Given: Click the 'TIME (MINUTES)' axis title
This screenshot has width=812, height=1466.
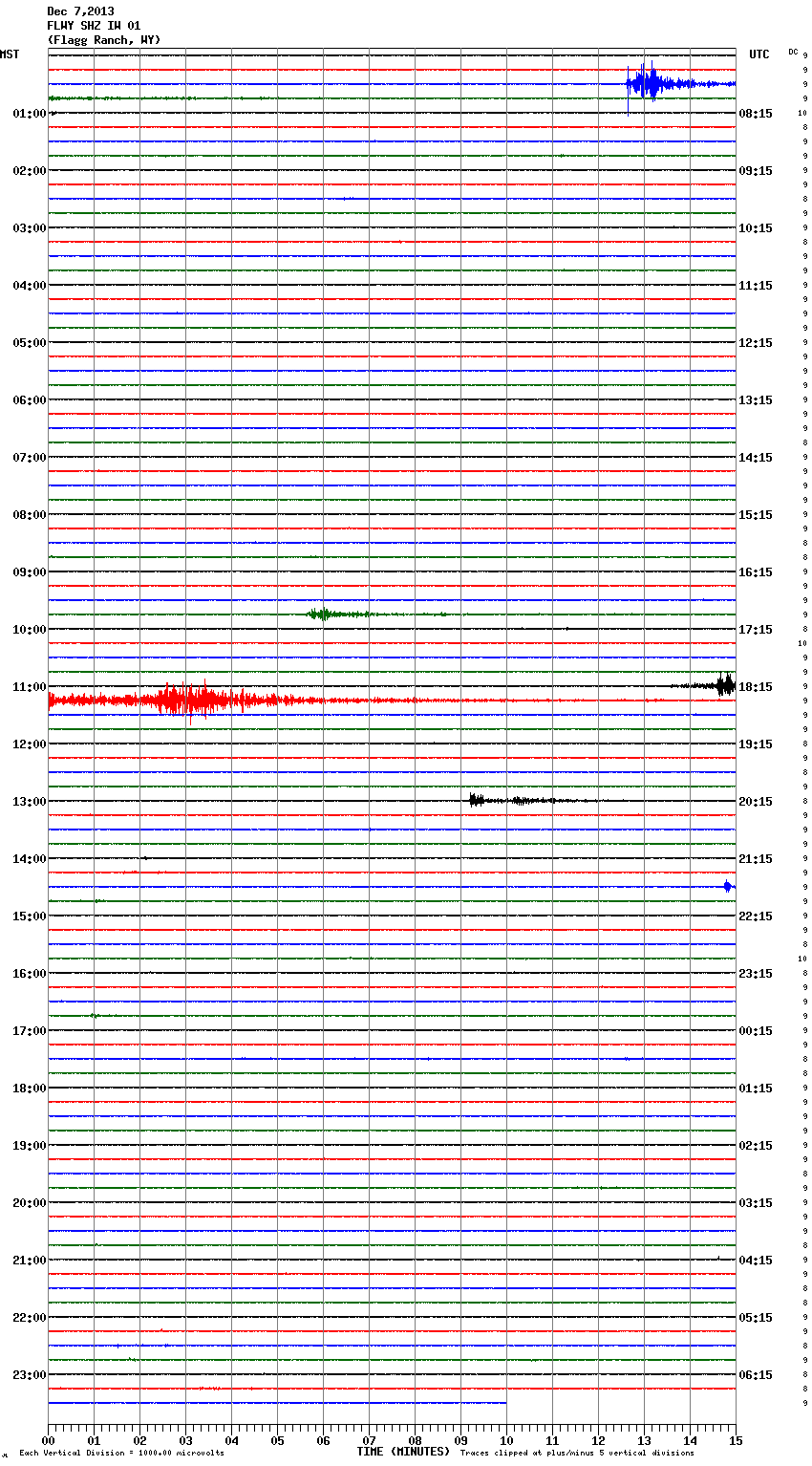Looking at the screenshot, I should [x=403, y=1452].
